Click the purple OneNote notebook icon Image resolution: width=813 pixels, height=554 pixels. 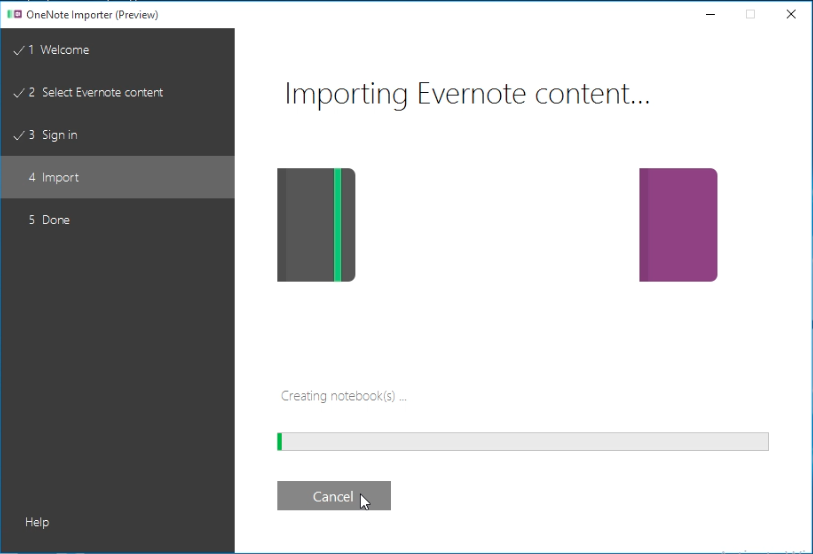point(678,225)
